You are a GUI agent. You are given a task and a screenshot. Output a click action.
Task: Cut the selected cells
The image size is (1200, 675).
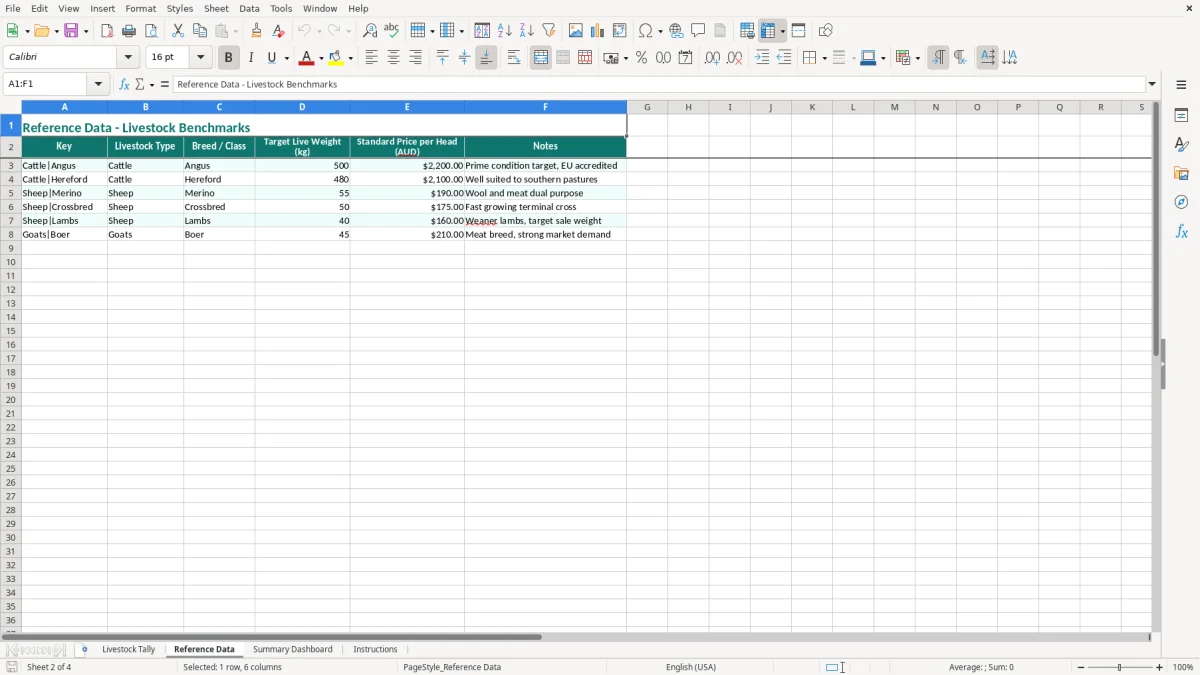pyautogui.click(x=178, y=31)
